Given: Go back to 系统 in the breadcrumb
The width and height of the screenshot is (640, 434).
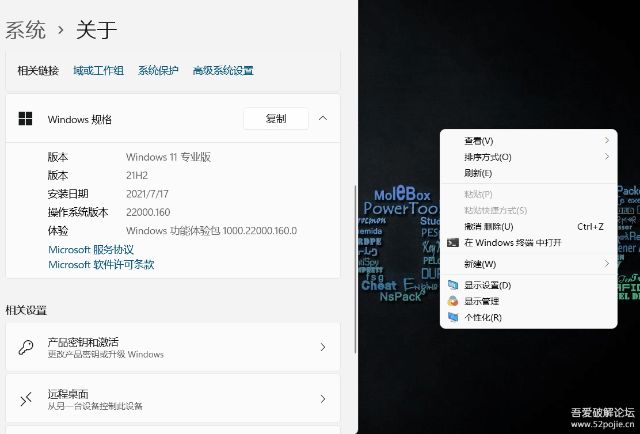Looking at the screenshot, I should click(x=25, y=30).
